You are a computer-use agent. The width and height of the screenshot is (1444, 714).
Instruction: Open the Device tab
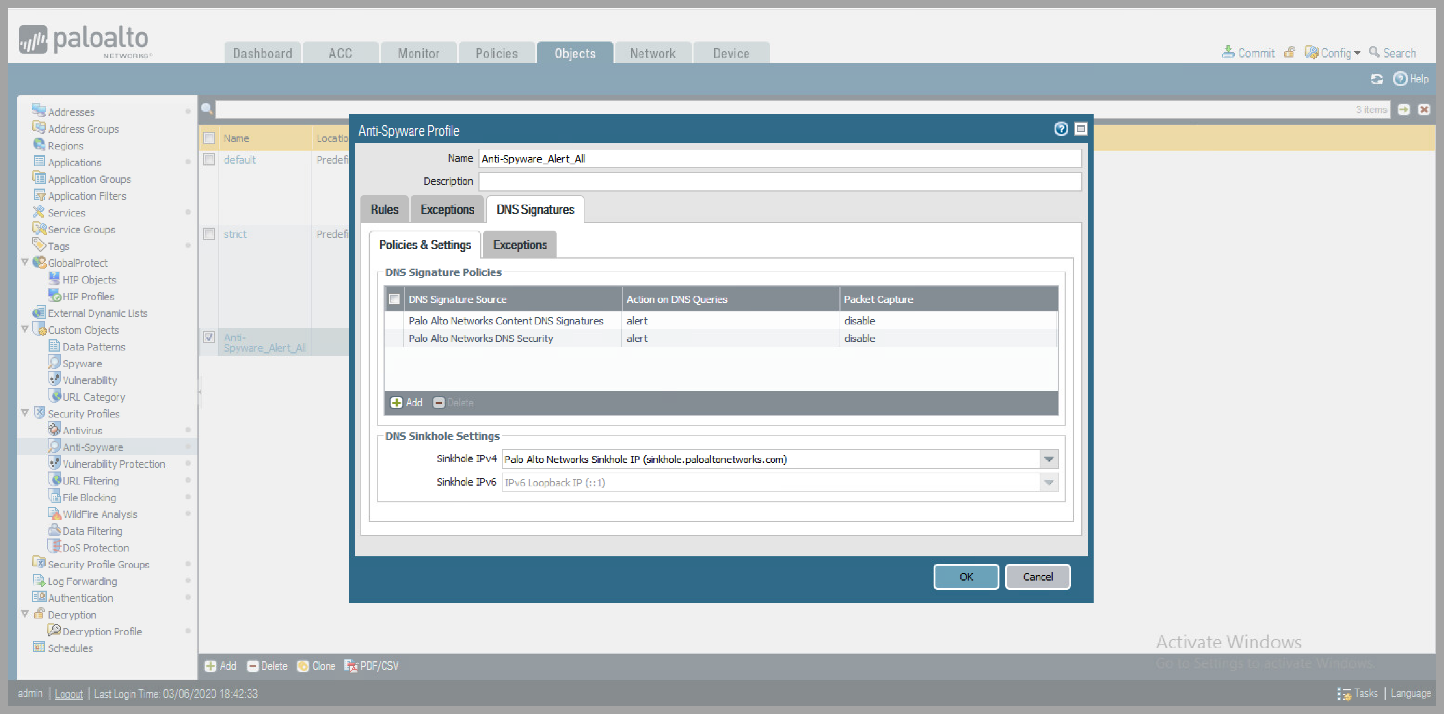tap(731, 53)
